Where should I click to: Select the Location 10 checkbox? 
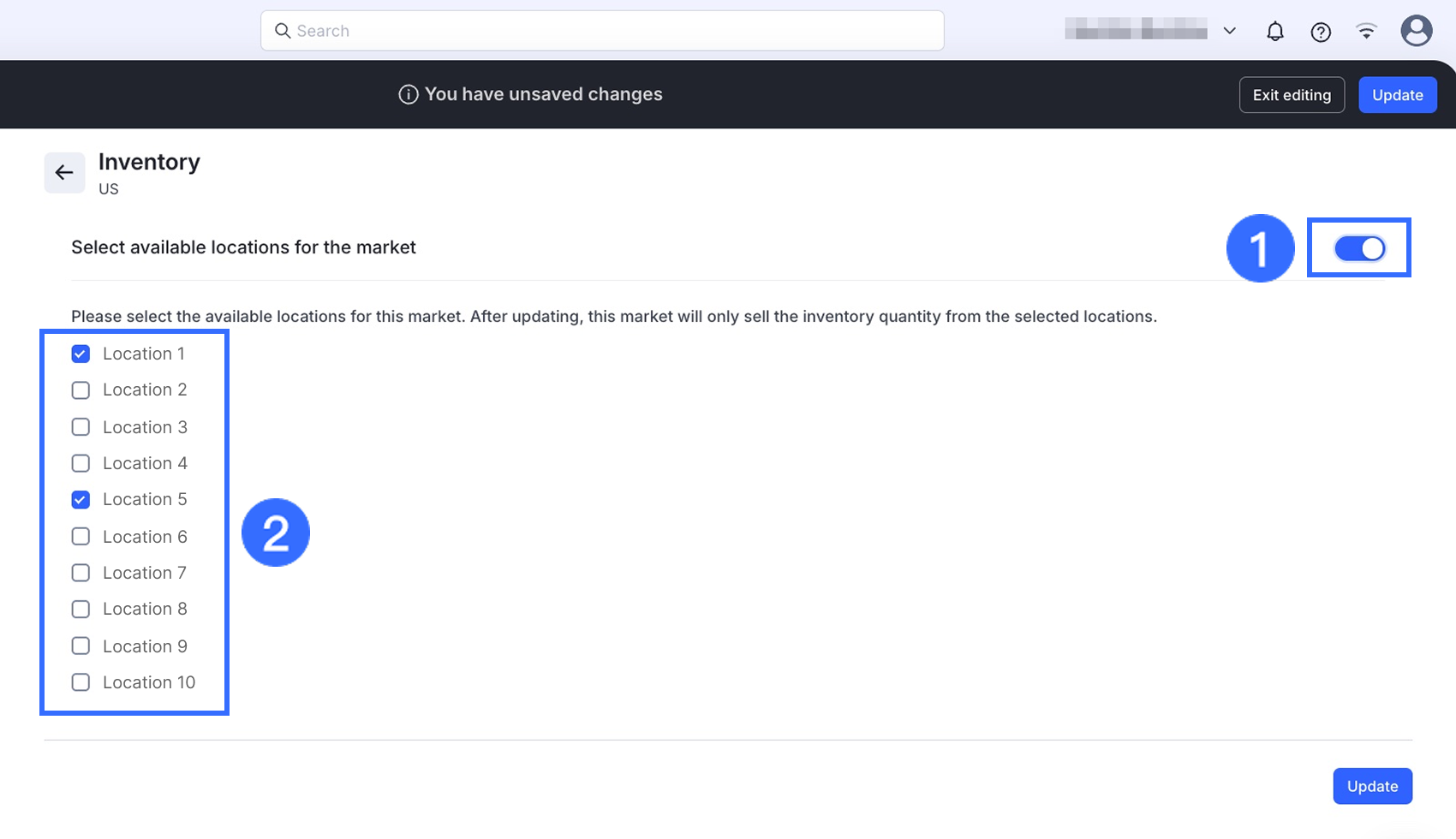tap(81, 682)
